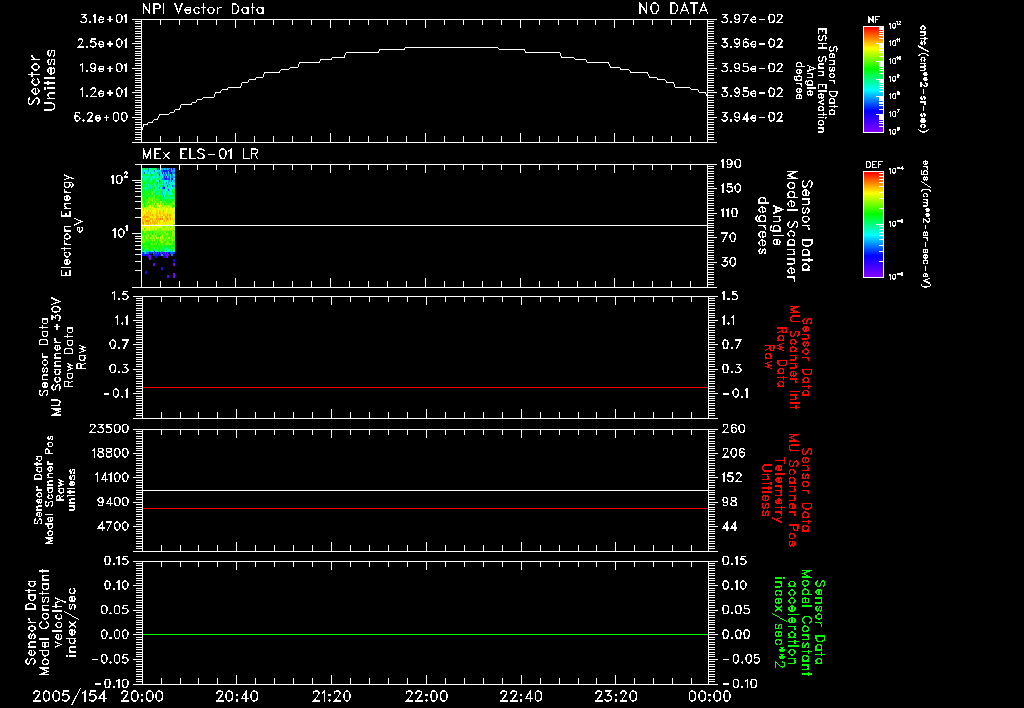Click the '1.9e+01' sector axis value
This screenshot has height=708, width=1024.
pyautogui.click(x=104, y=68)
